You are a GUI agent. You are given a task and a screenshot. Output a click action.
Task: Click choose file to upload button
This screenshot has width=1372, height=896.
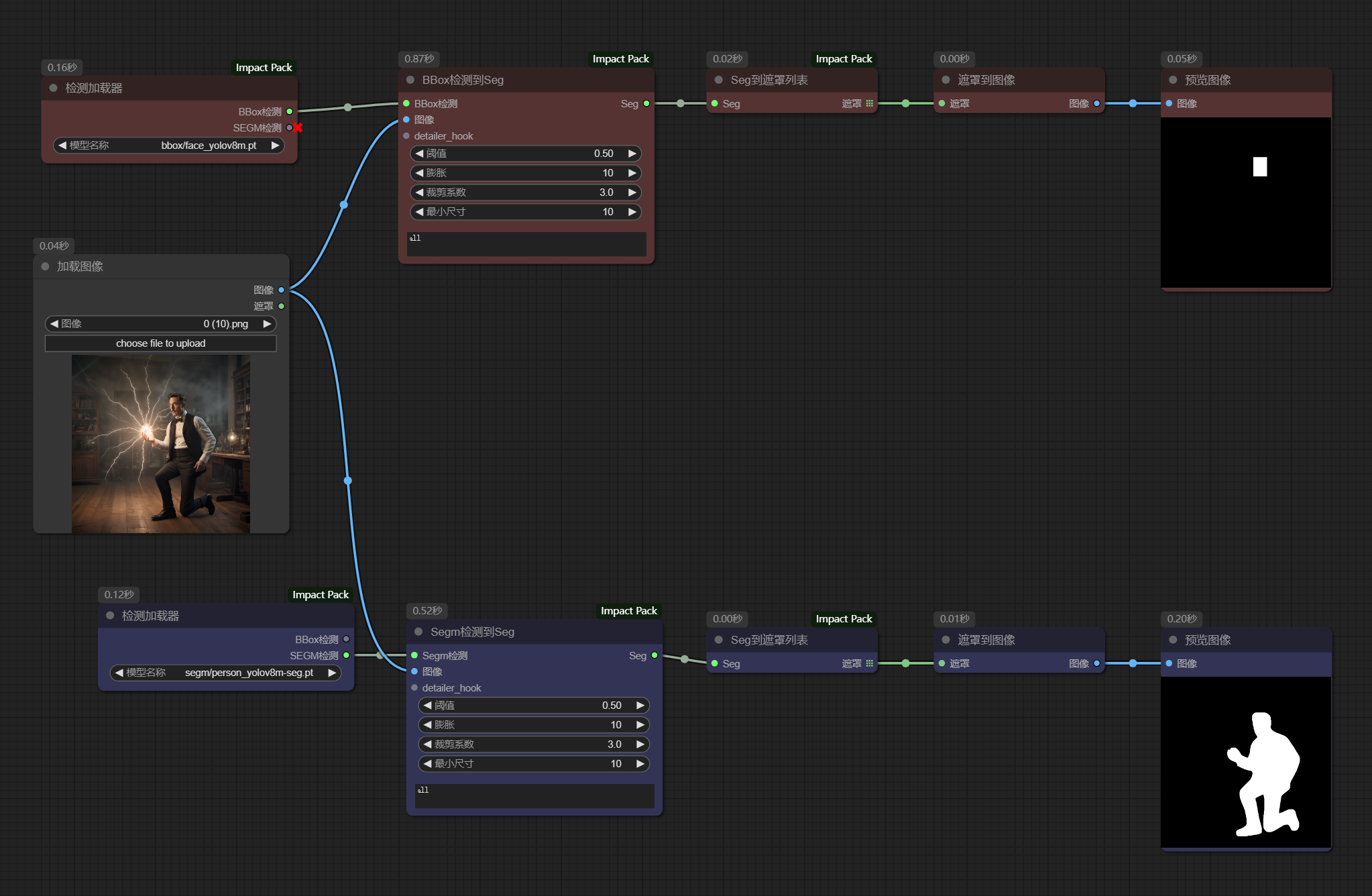click(160, 343)
